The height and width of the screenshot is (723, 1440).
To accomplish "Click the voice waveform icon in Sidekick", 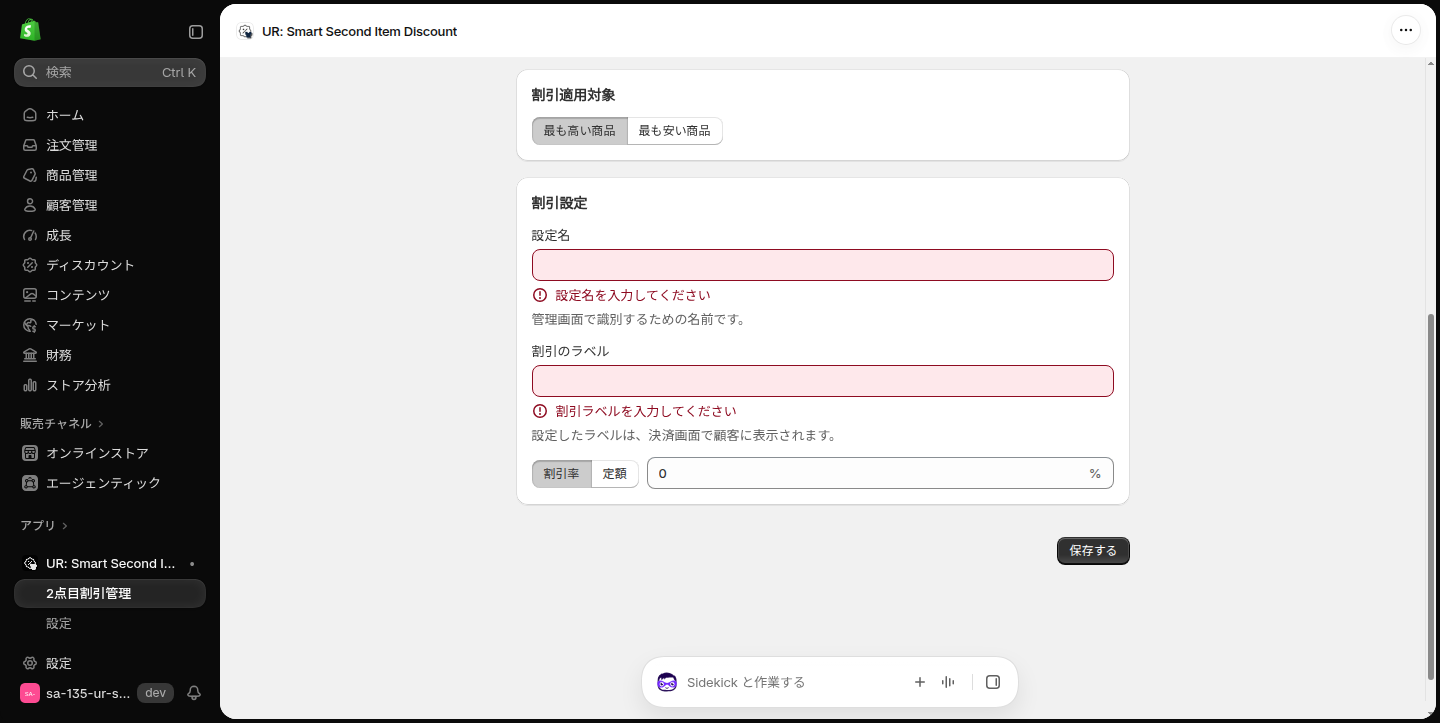I will pyautogui.click(x=948, y=682).
